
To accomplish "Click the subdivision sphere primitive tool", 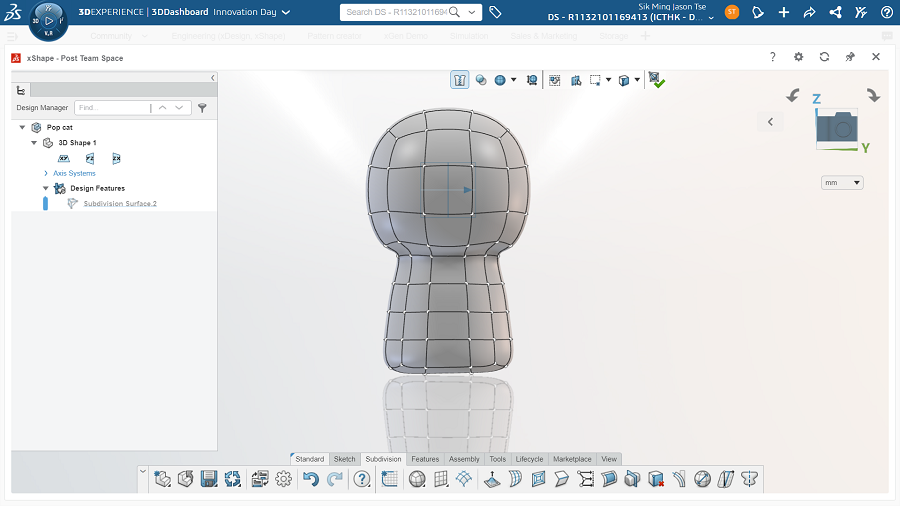I will pos(417,479).
